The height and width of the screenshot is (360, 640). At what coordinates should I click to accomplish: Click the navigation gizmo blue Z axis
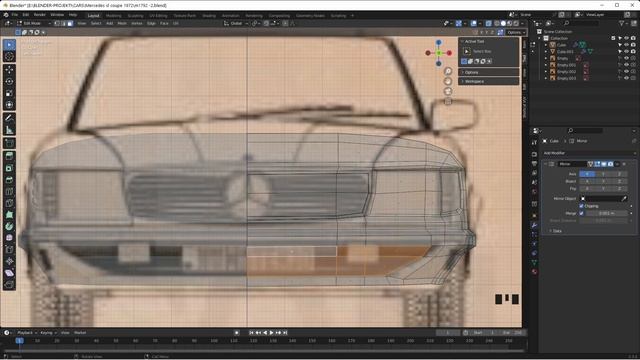click(x=438, y=42)
